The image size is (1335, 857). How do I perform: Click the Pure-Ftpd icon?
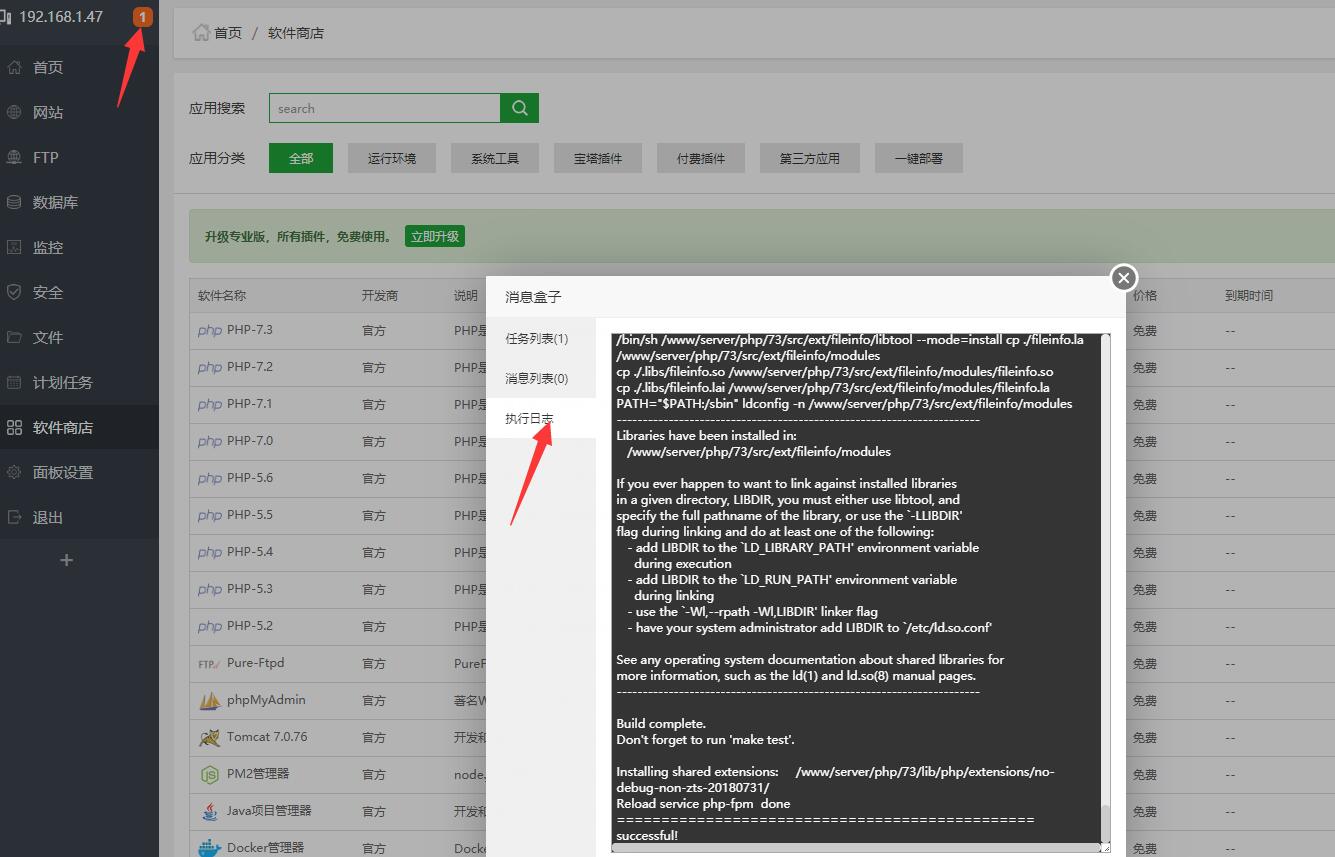click(210, 663)
